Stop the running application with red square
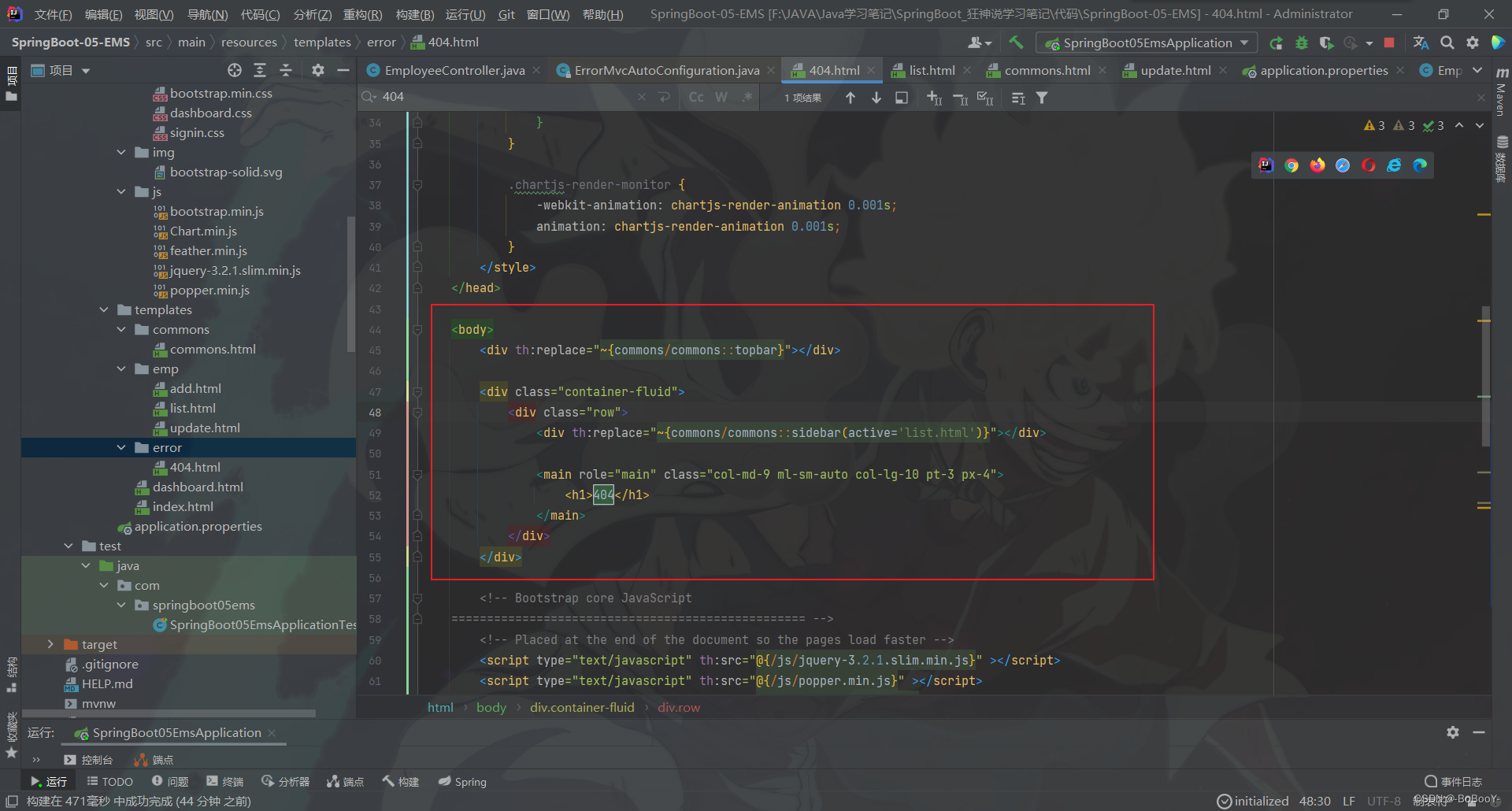1512x811 pixels. pyautogui.click(x=1389, y=43)
